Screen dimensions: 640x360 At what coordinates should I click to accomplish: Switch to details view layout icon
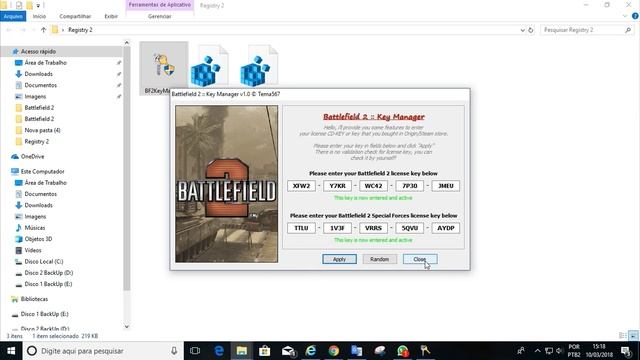pos(623,336)
